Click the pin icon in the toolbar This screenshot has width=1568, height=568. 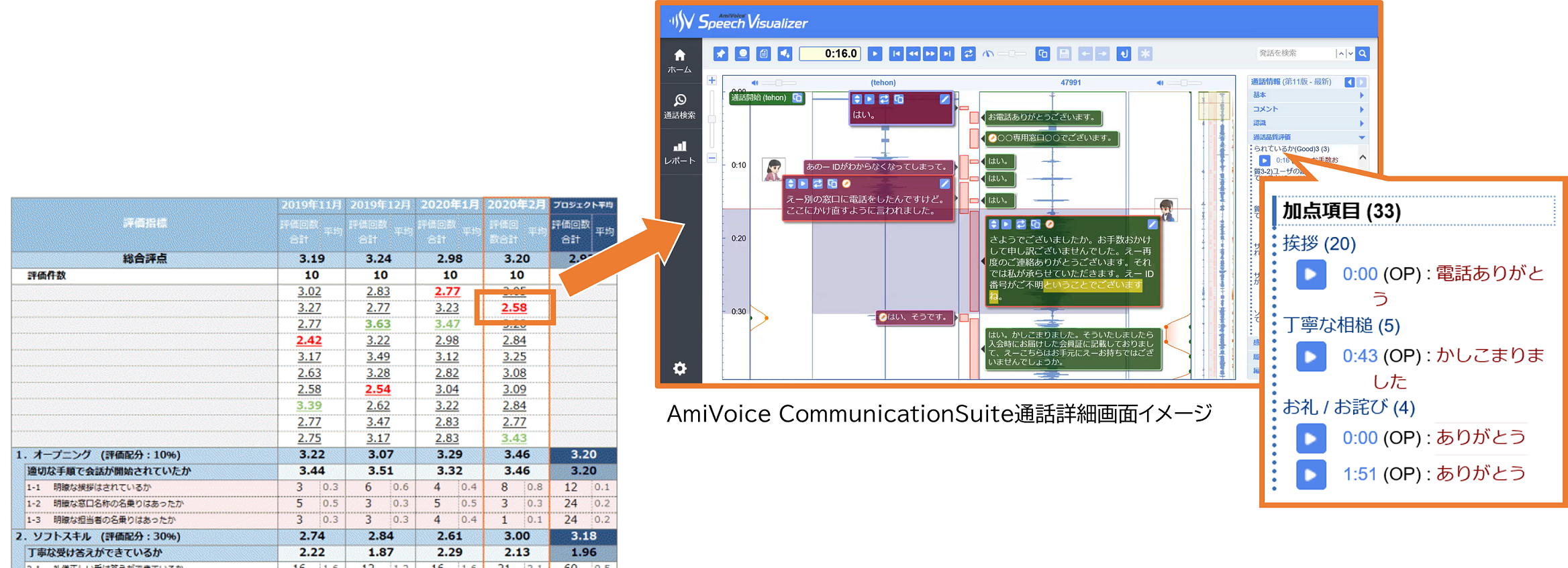[x=720, y=54]
